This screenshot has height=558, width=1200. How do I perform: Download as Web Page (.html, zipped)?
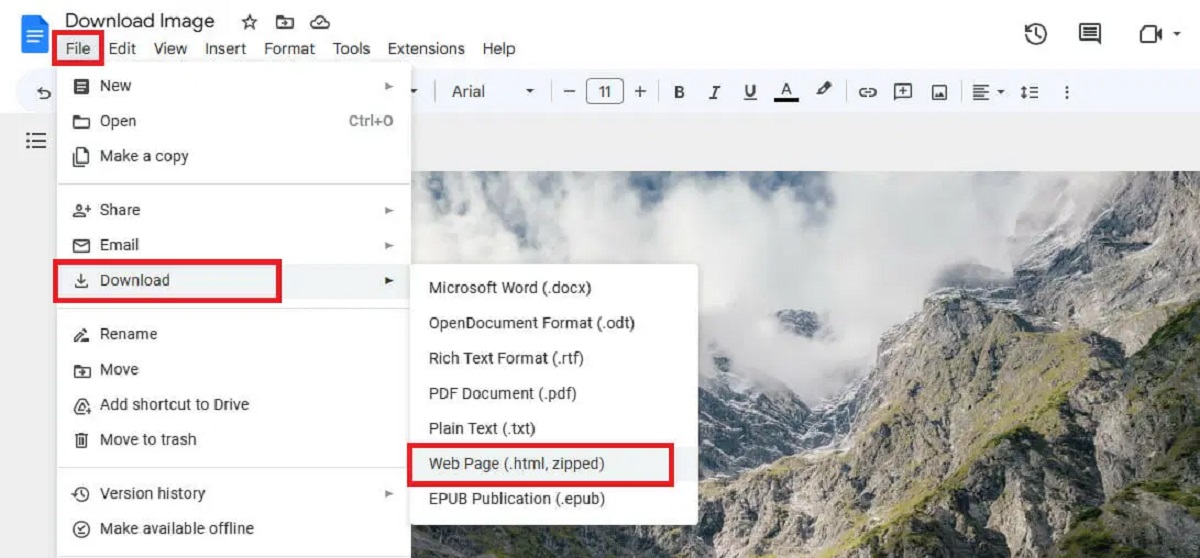553,464
